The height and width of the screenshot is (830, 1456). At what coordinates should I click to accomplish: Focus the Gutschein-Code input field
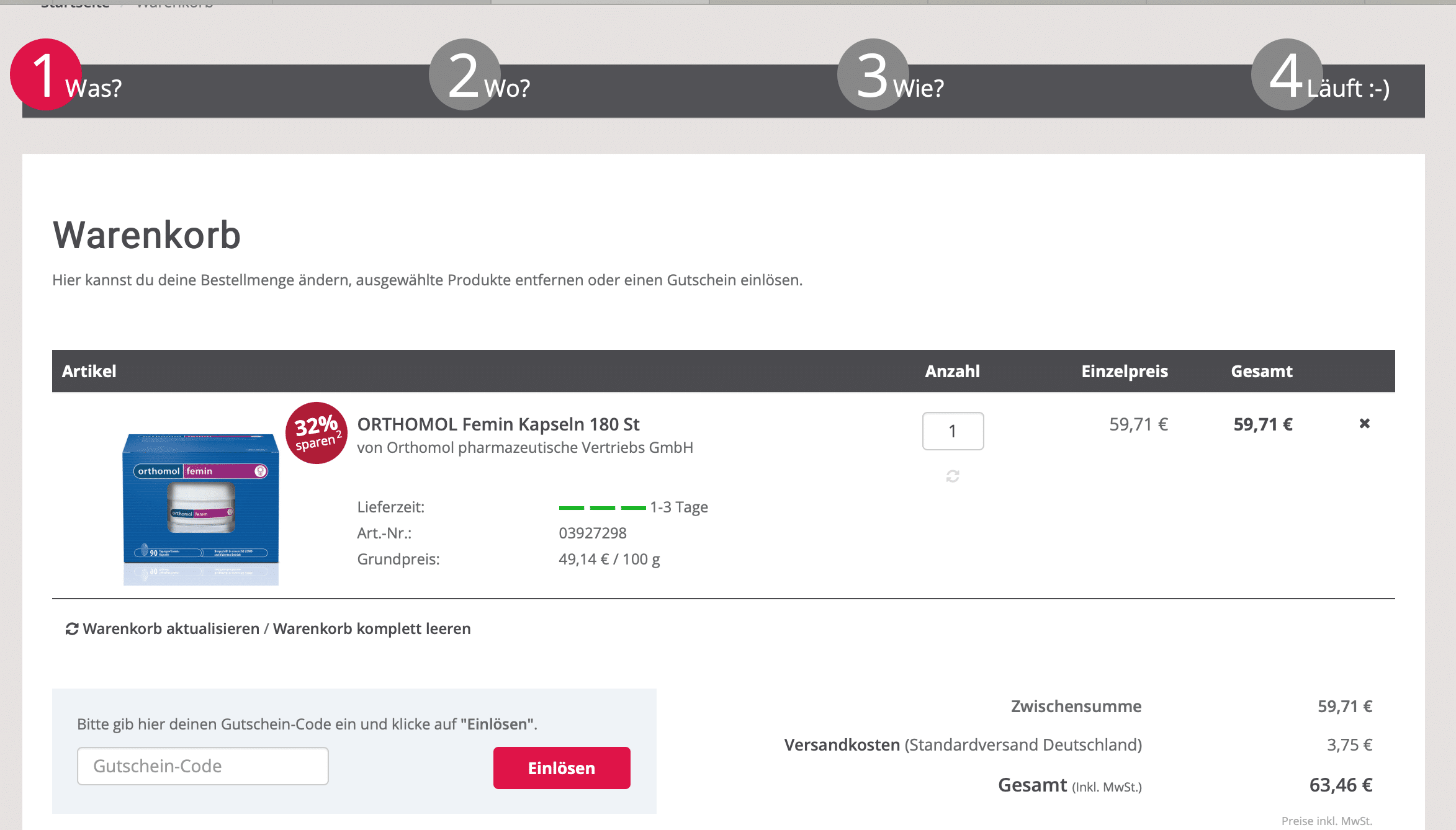202,766
